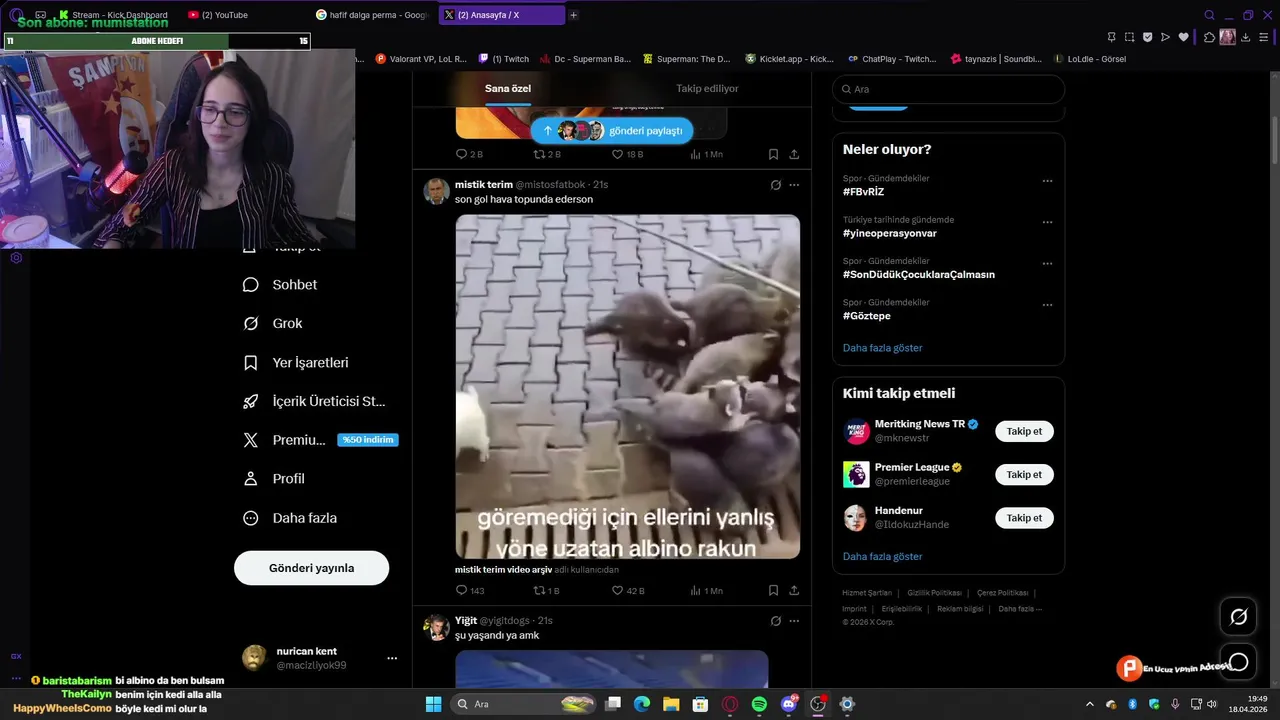
Task: Show hidden system tray icons
Action: pos(1089,704)
